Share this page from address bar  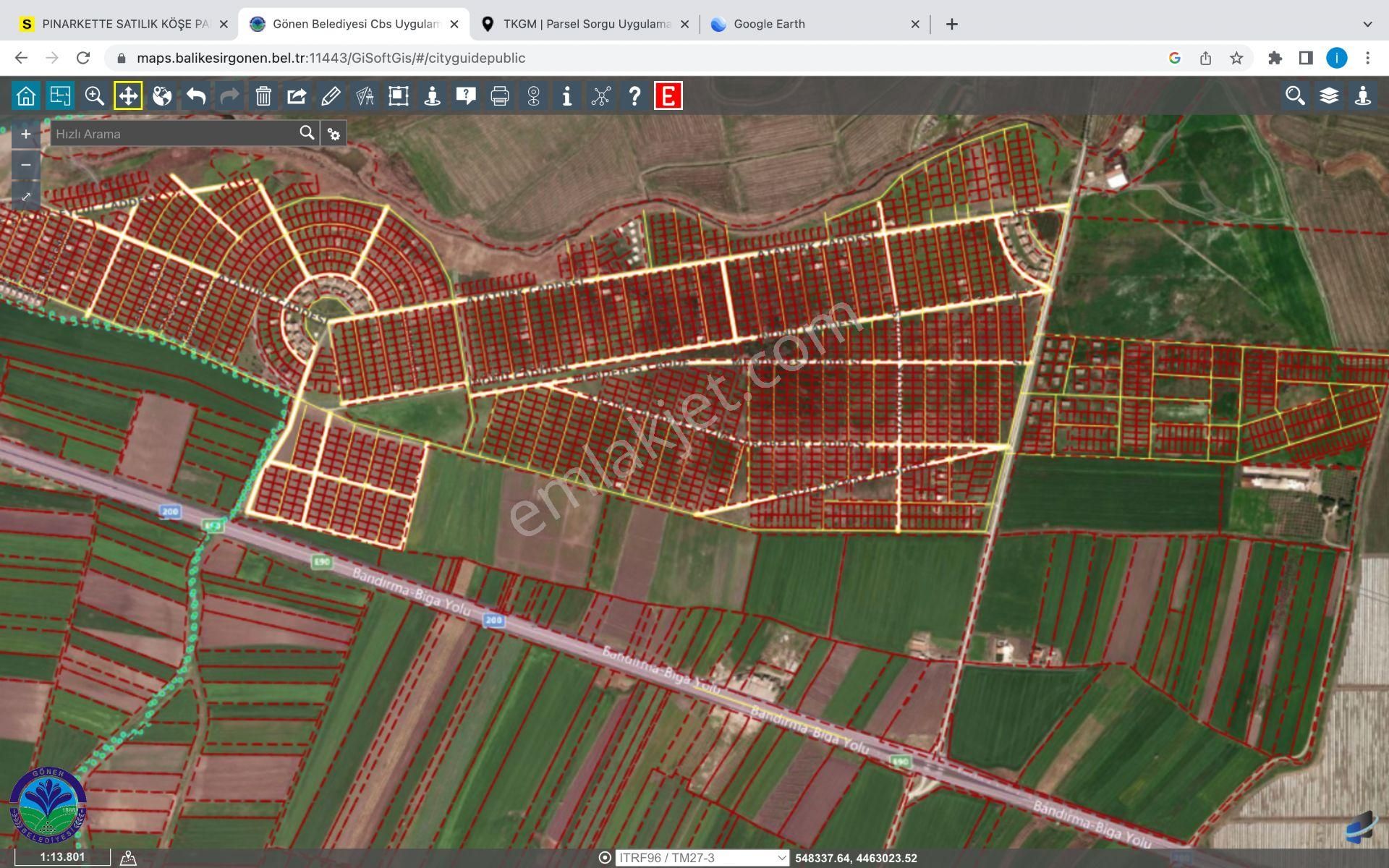pos(1205,58)
